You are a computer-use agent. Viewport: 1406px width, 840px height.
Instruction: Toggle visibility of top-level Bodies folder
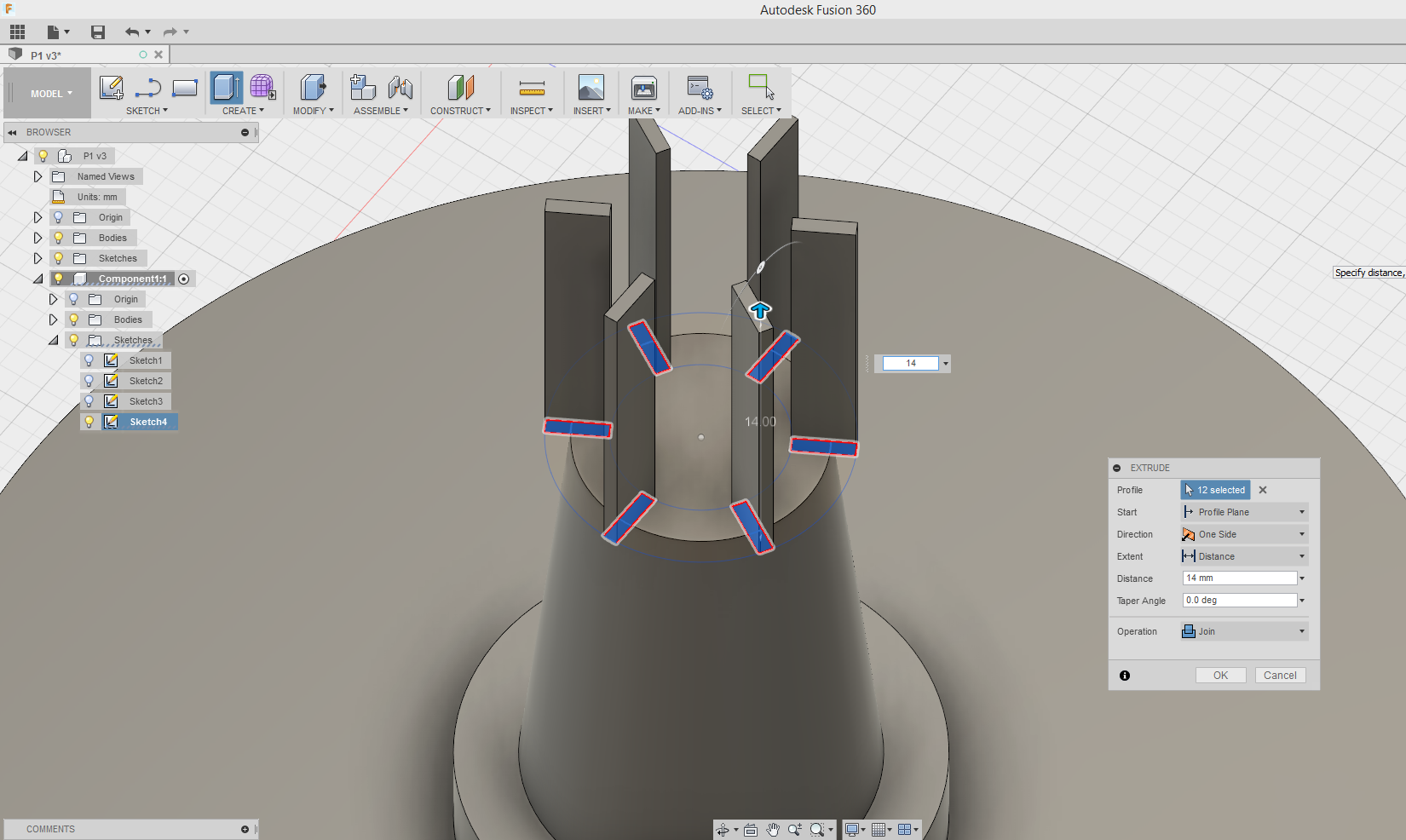(58, 238)
